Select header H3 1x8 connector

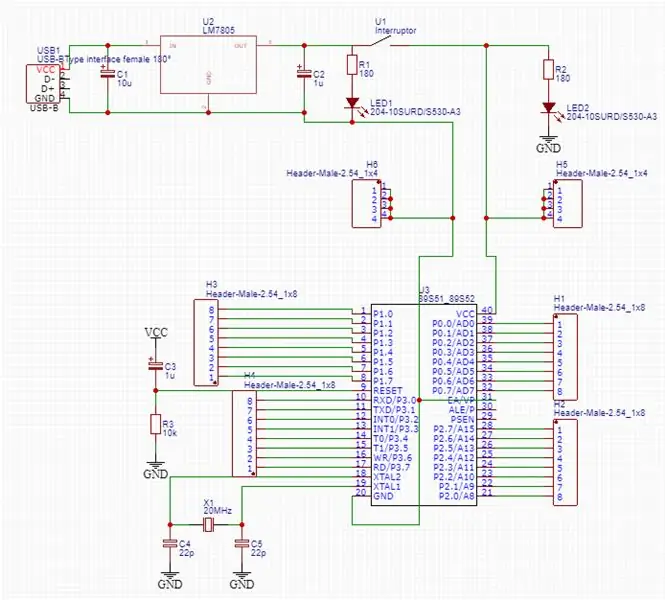point(207,343)
